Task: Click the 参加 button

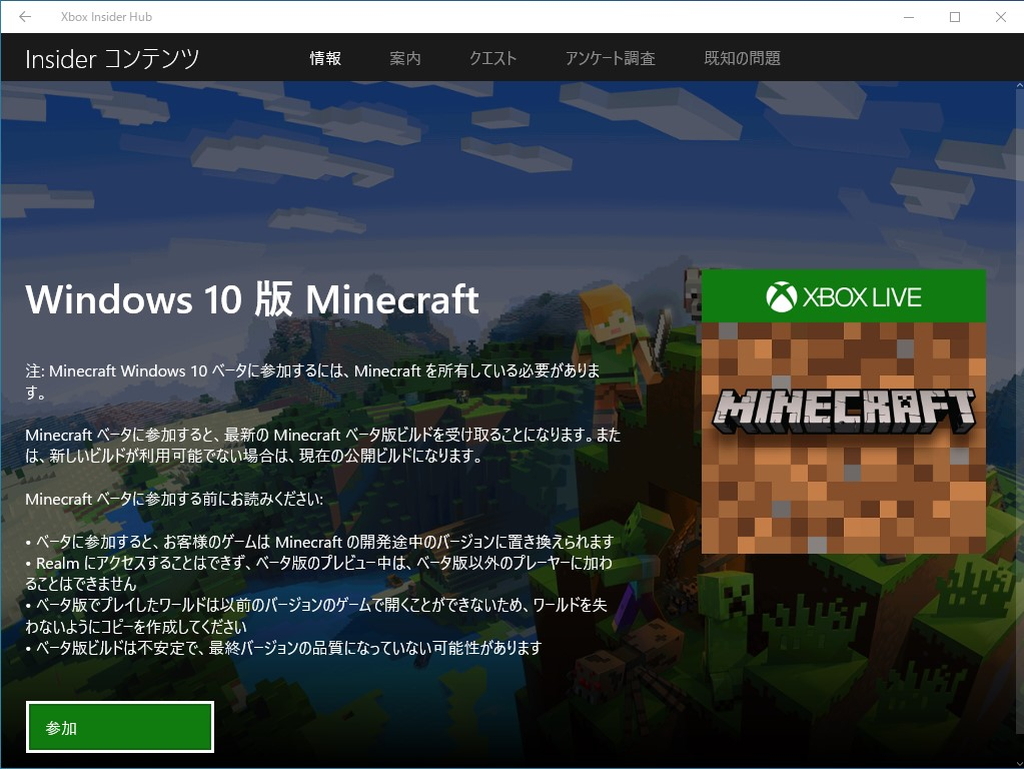Action: click(x=119, y=727)
